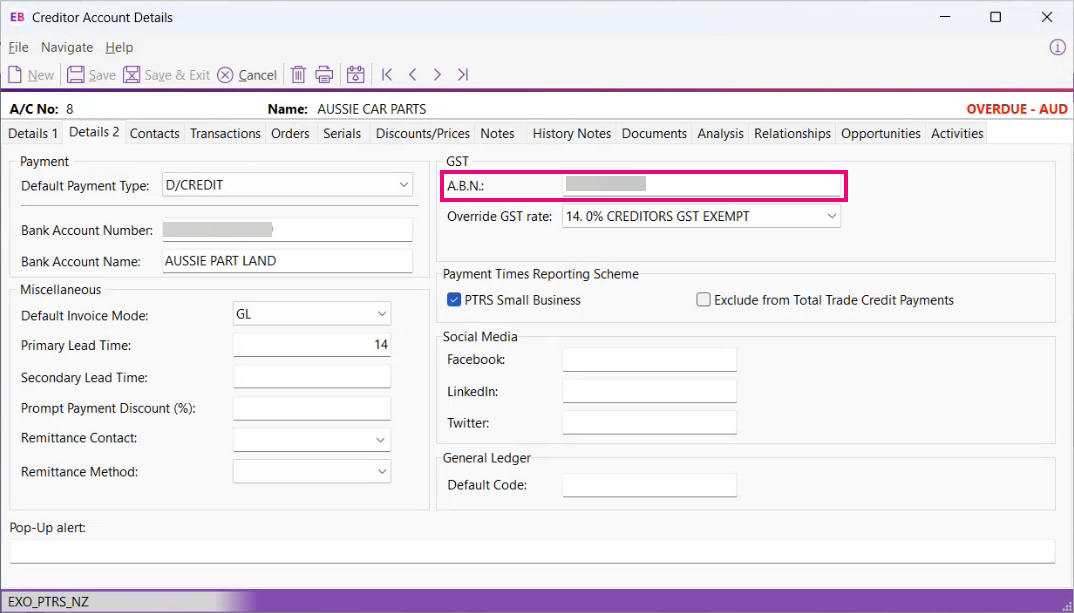Click the Save & Exit toolbar button
Screen dimensions: 1074x613
[x=166, y=75]
